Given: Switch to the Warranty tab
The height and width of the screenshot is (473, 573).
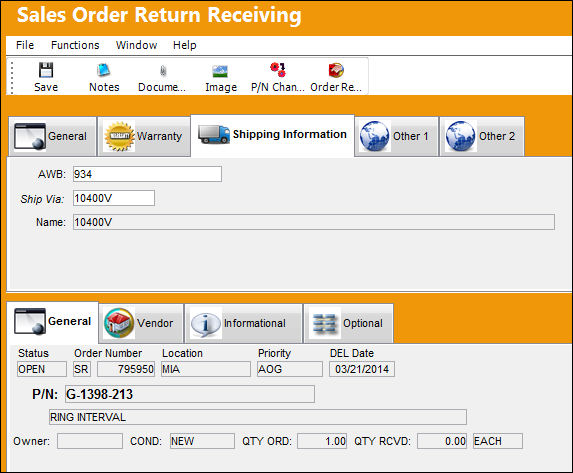Looking at the screenshot, I should point(144,137).
